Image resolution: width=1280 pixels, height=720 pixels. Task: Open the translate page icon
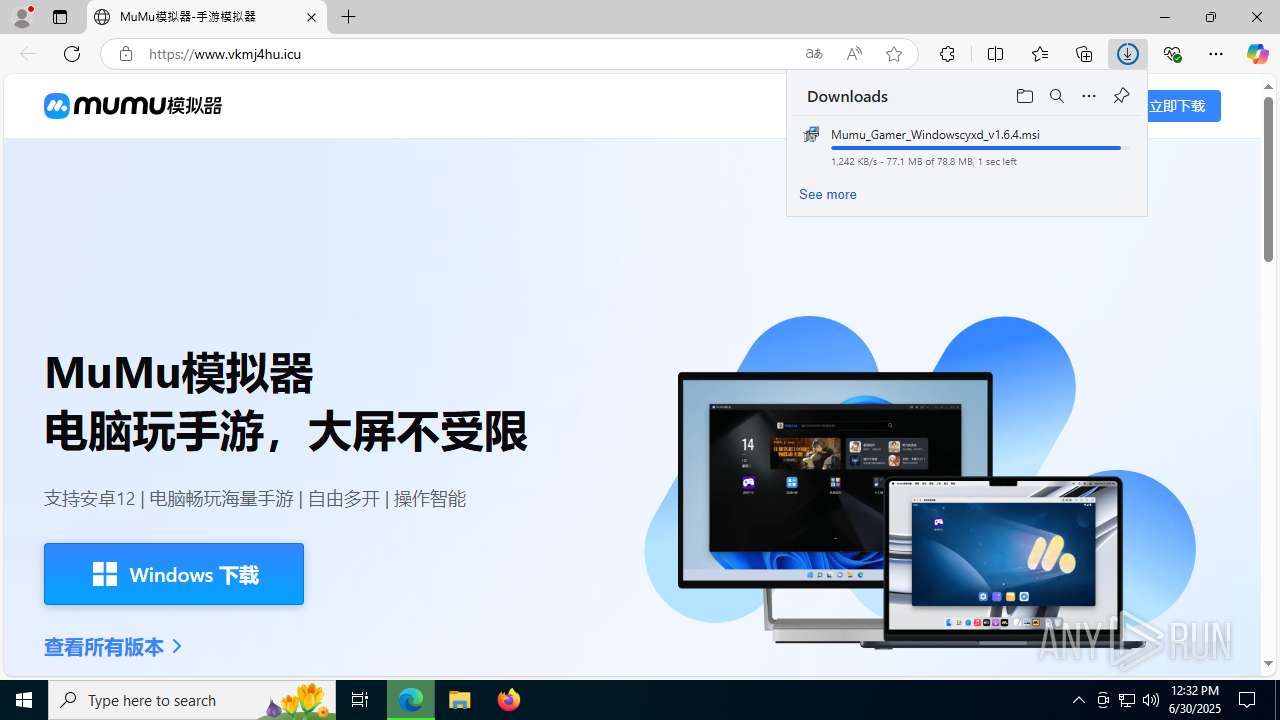click(814, 54)
